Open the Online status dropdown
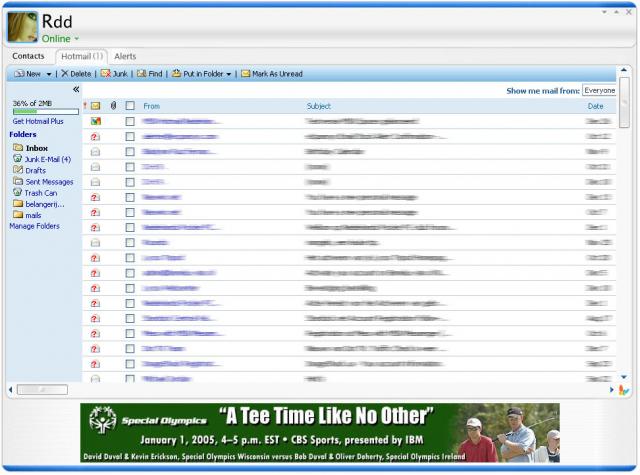The image size is (640, 475). coord(76,39)
